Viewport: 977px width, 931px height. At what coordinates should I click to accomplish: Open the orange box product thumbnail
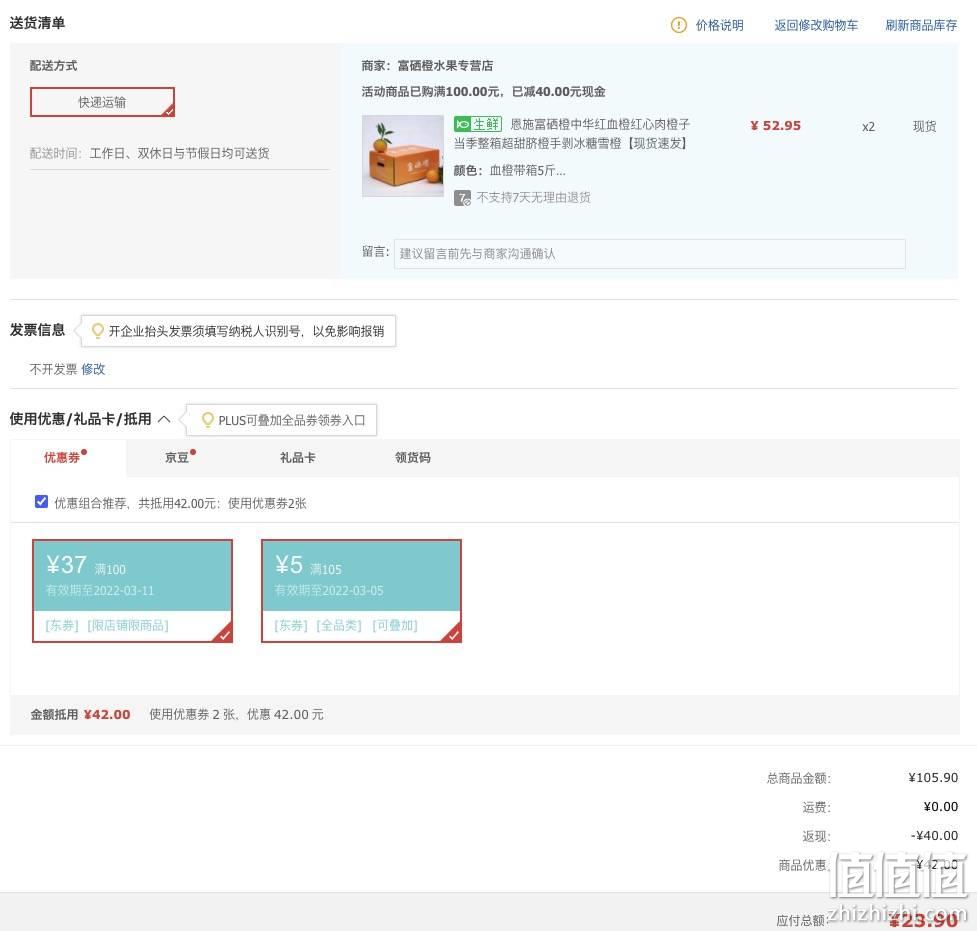pyautogui.click(x=403, y=156)
